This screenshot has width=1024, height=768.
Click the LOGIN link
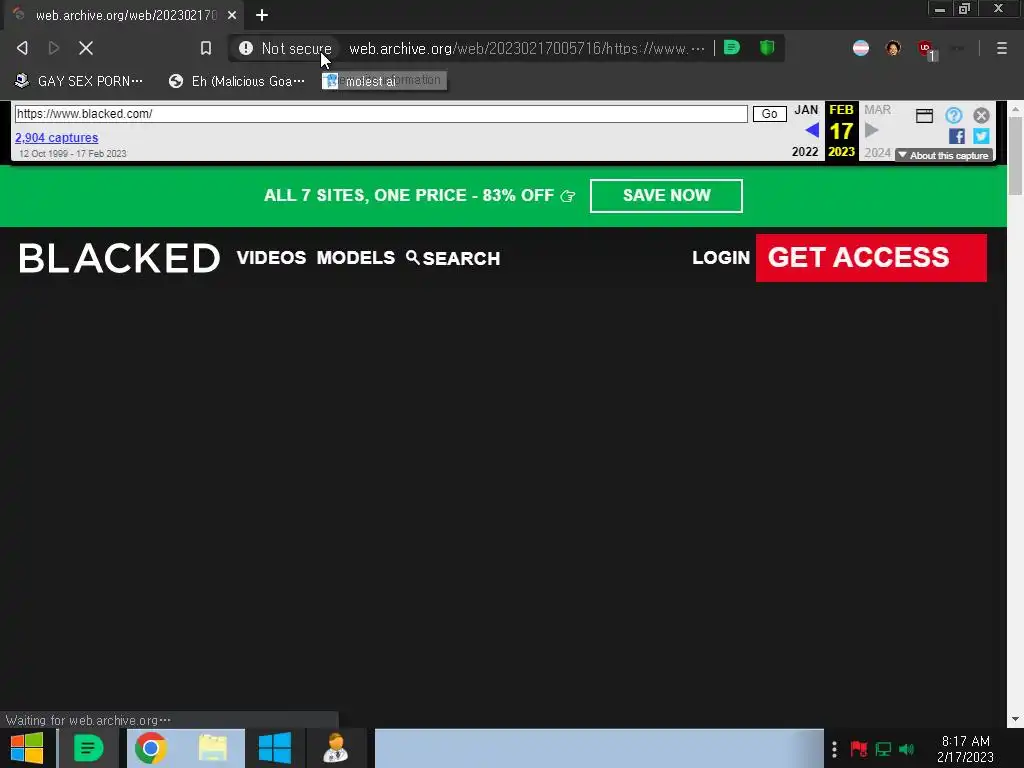point(721,257)
